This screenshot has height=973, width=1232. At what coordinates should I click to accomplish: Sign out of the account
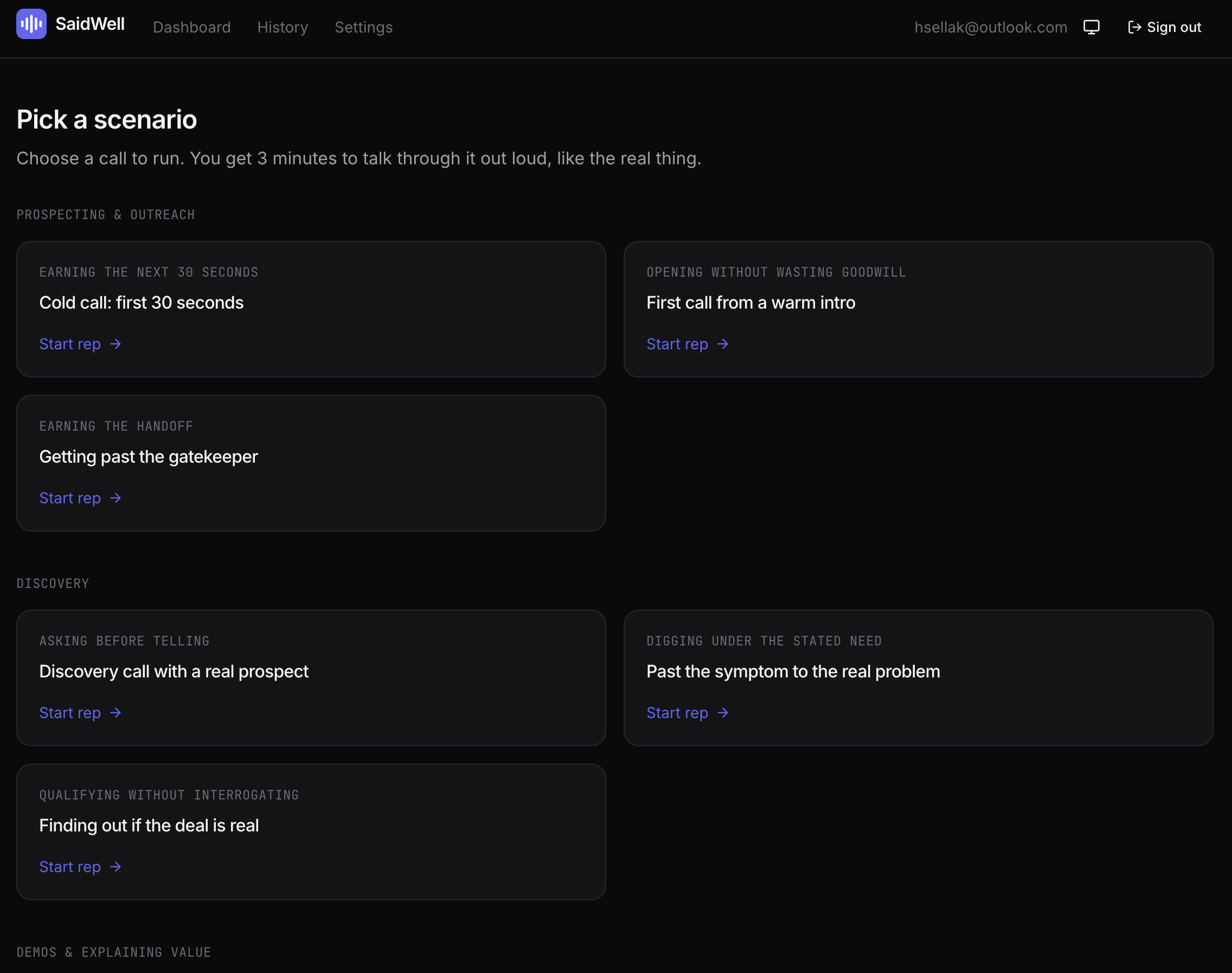(1164, 27)
